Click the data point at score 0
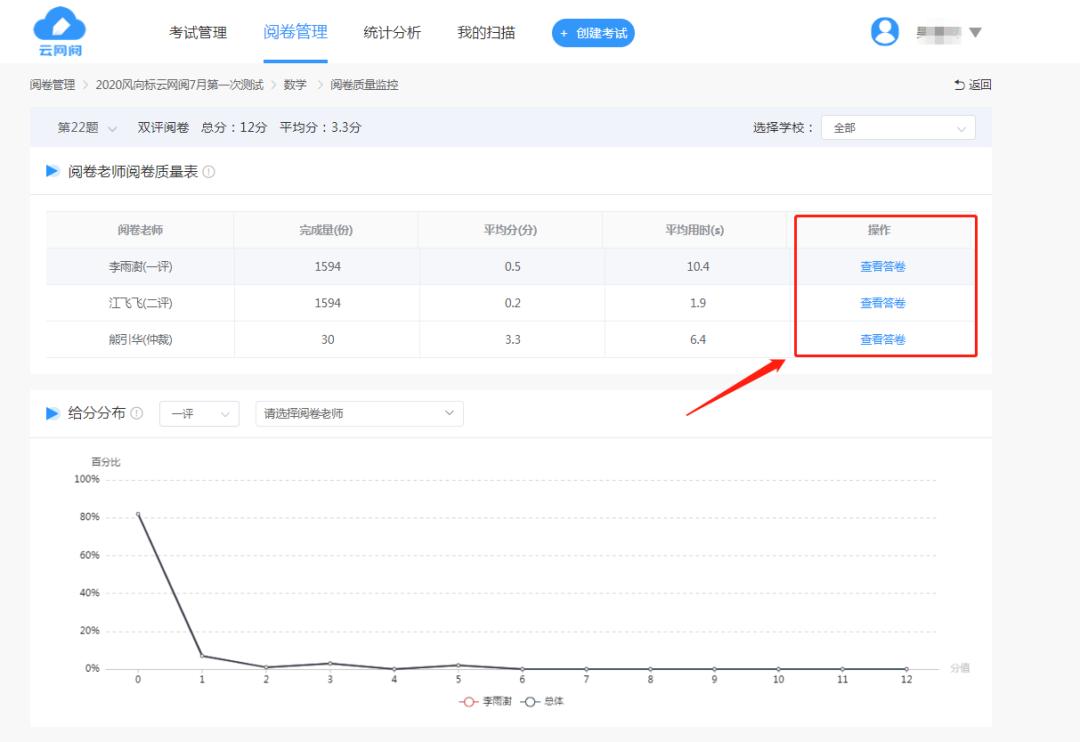1080x742 pixels. pyautogui.click(x=138, y=515)
